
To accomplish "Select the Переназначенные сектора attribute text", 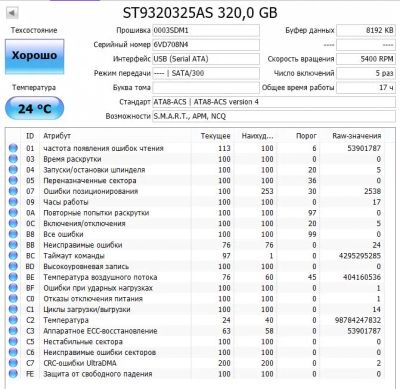I will pyautogui.click(x=90, y=180).
